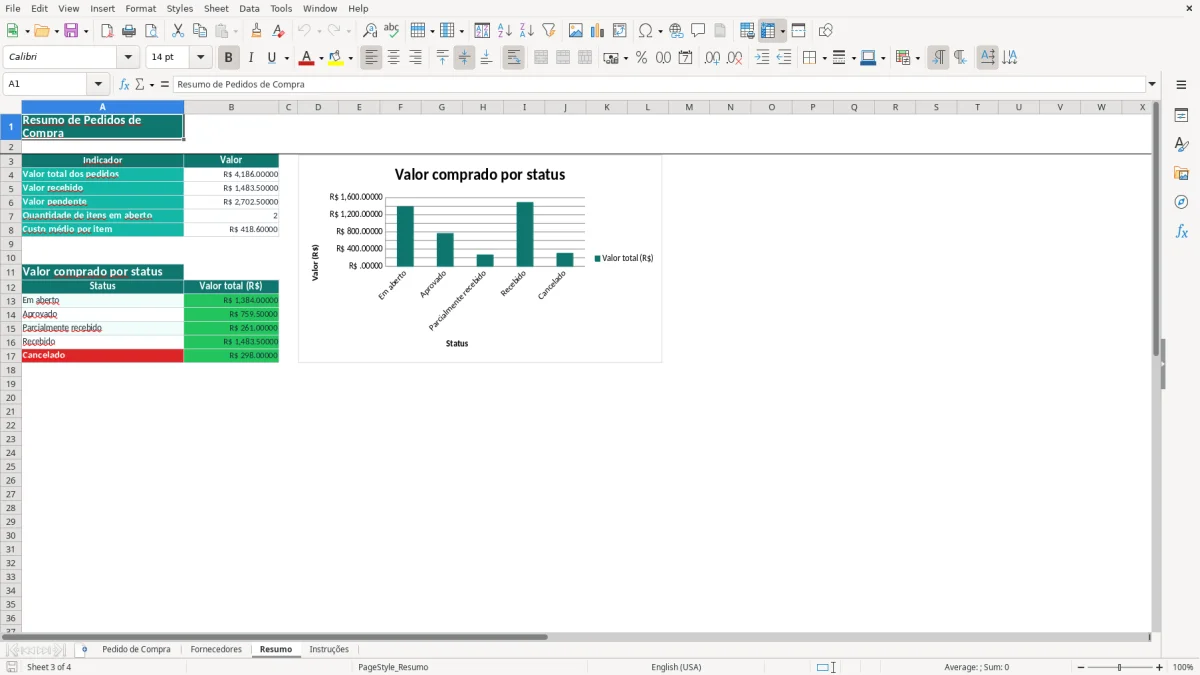Sort ascending with the A-Z arrow icon
The width and height of the screenshot is (1200, 675).
(505, 31)
